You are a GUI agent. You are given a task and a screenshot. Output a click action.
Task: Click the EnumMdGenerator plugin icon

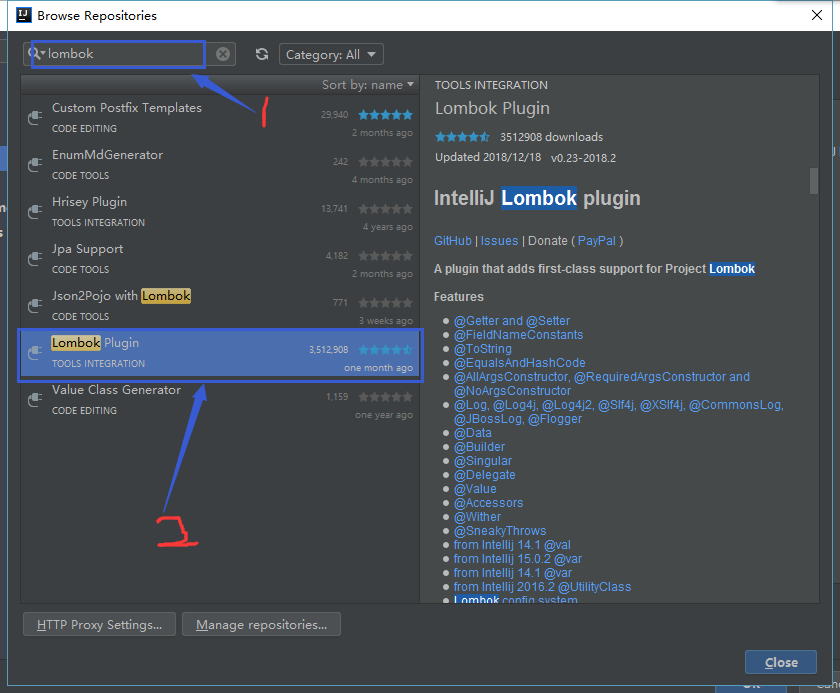pos(33,161)
